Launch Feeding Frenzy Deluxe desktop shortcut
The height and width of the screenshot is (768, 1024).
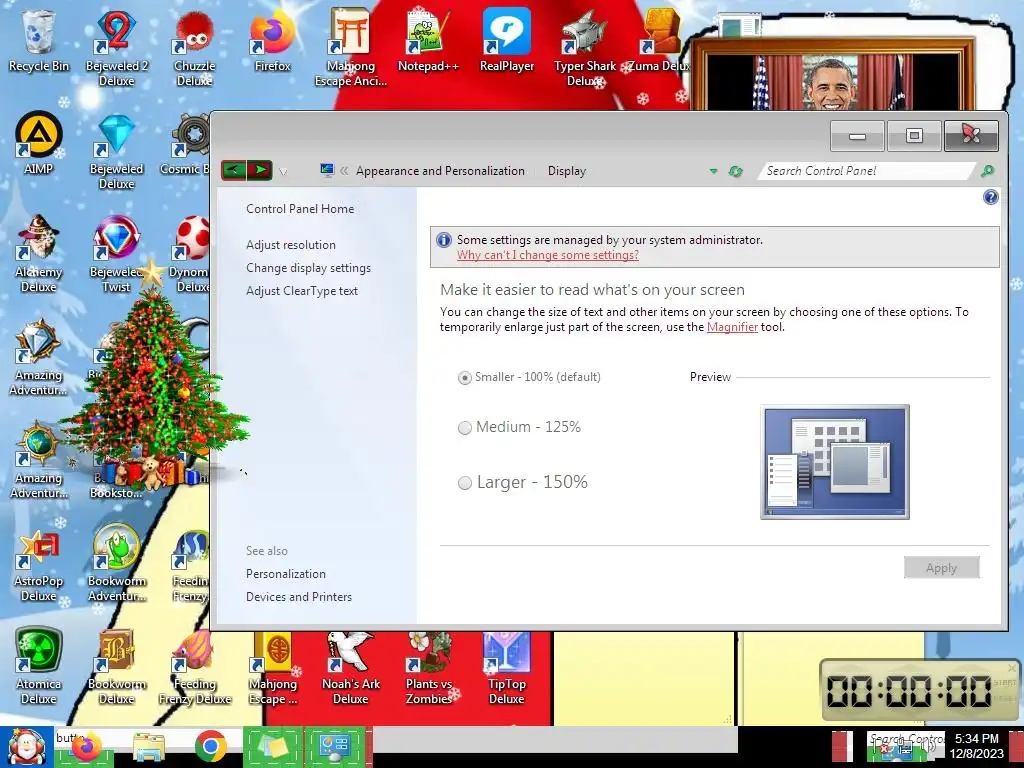tap(195, 667)
